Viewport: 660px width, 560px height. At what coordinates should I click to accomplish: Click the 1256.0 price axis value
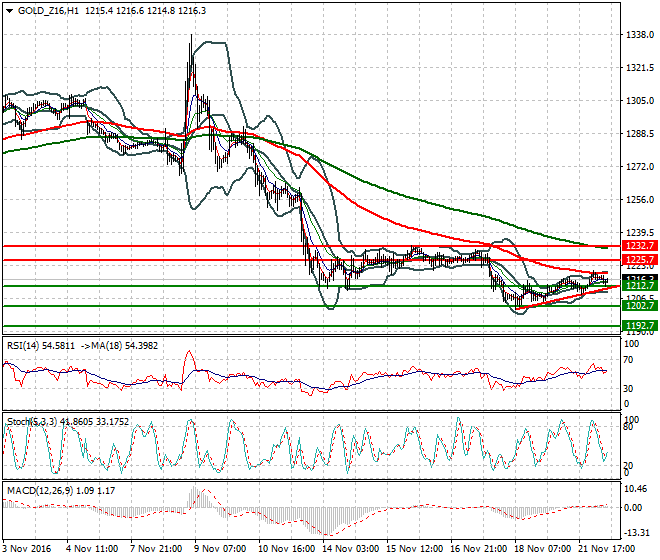(x=640, y=200)
